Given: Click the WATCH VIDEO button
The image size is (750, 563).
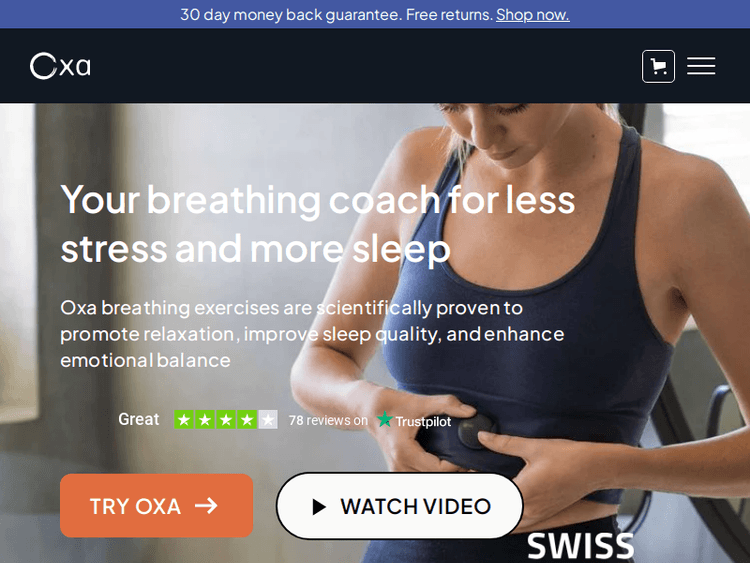Looking at the screenshot, I should click(399, 506).
